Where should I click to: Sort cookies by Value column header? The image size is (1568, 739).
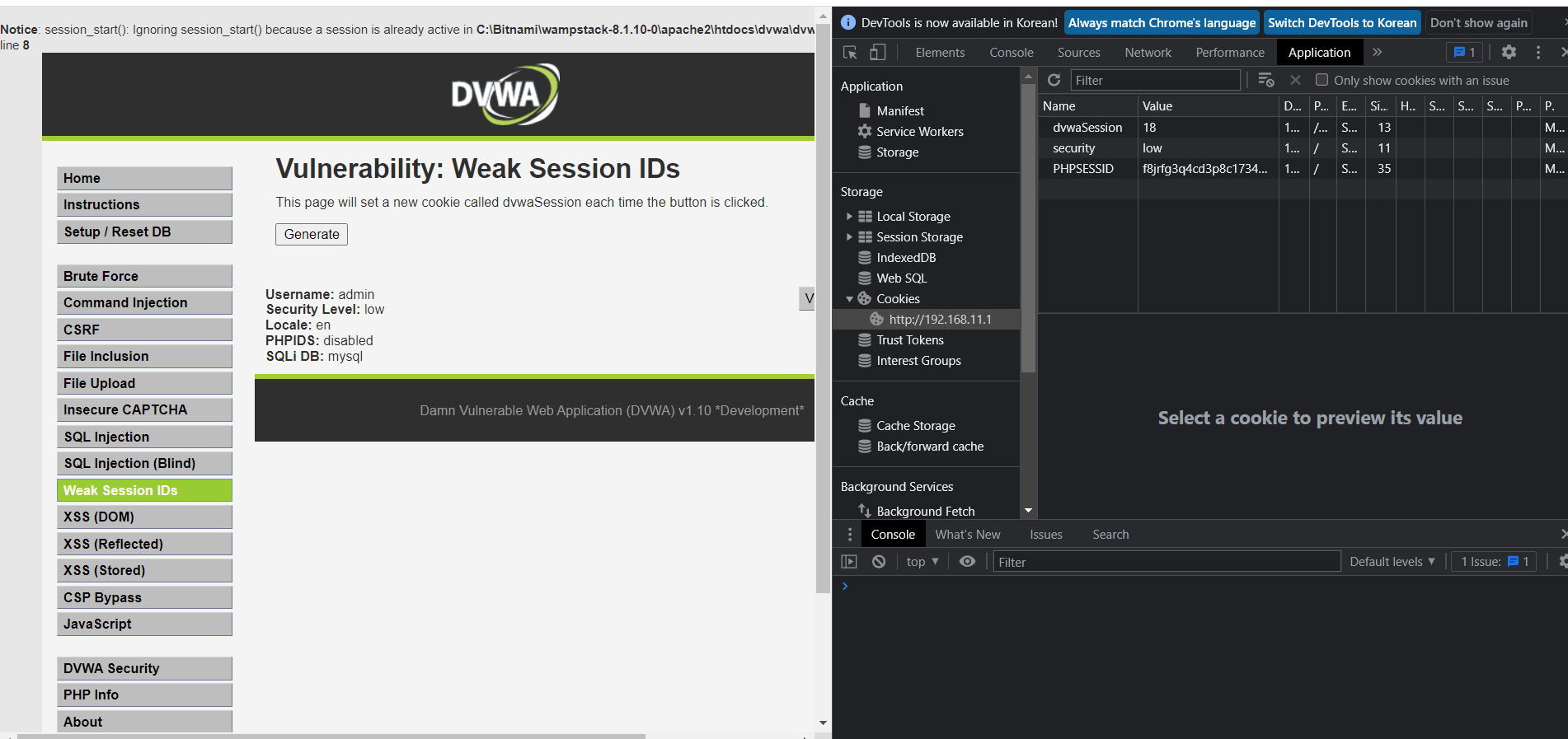(1209, 105)
